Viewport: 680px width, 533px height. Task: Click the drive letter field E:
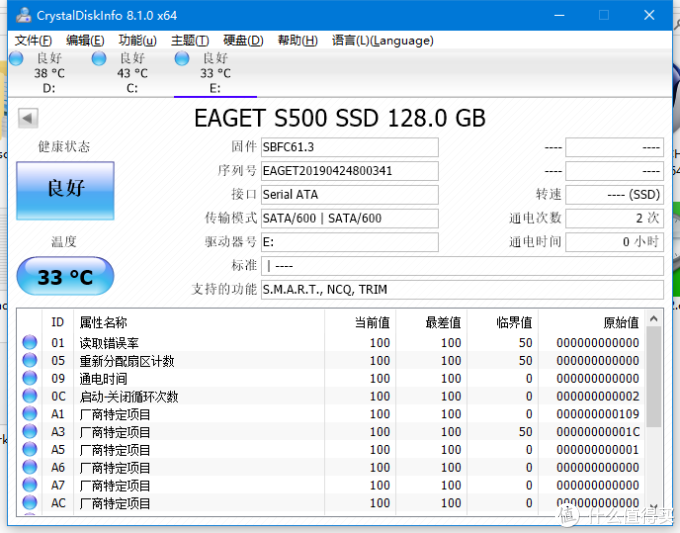pyautogui.click(x=350, y=242)
